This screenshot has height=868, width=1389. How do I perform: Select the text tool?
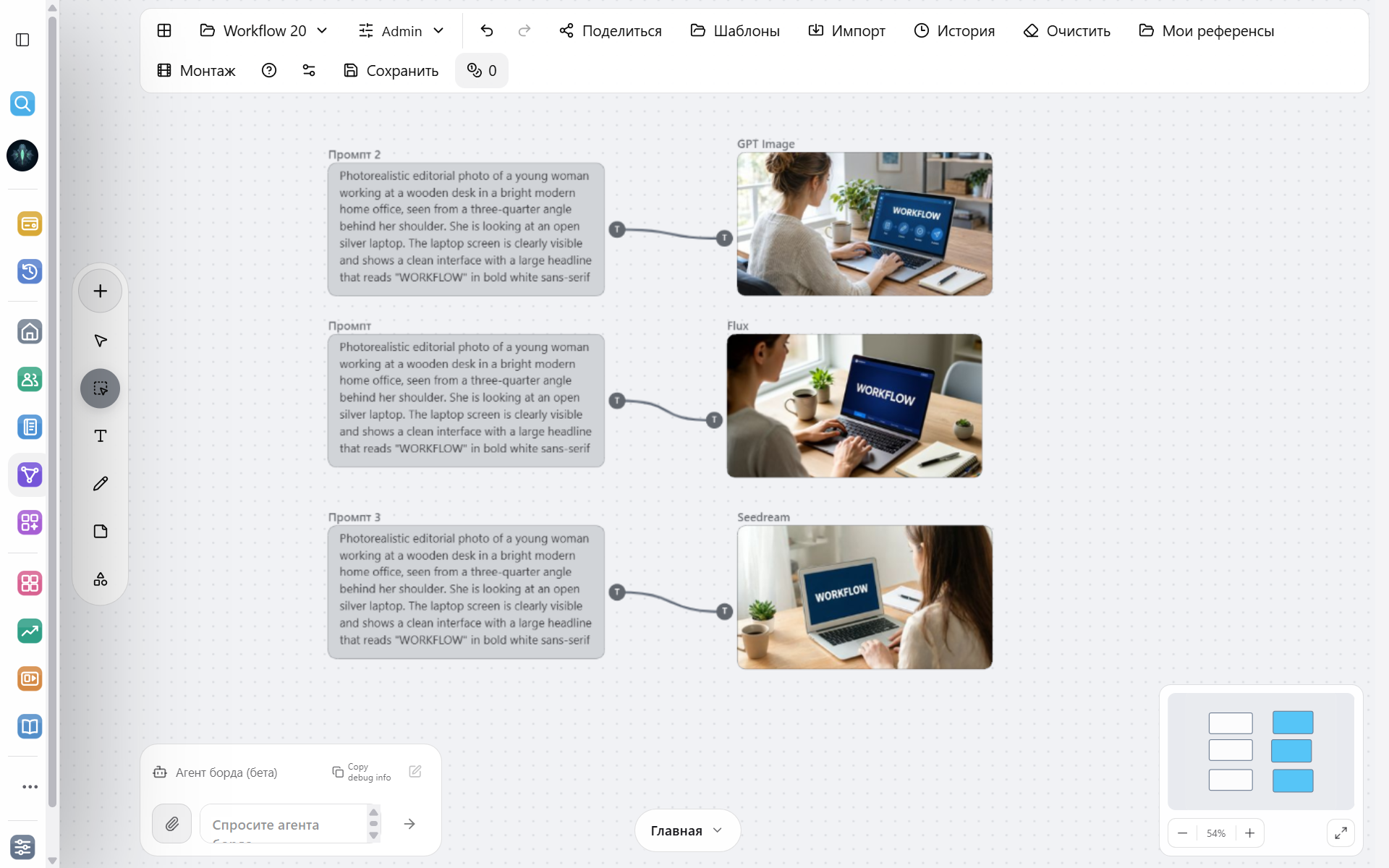pyautogui.click(x=100, y=435)
